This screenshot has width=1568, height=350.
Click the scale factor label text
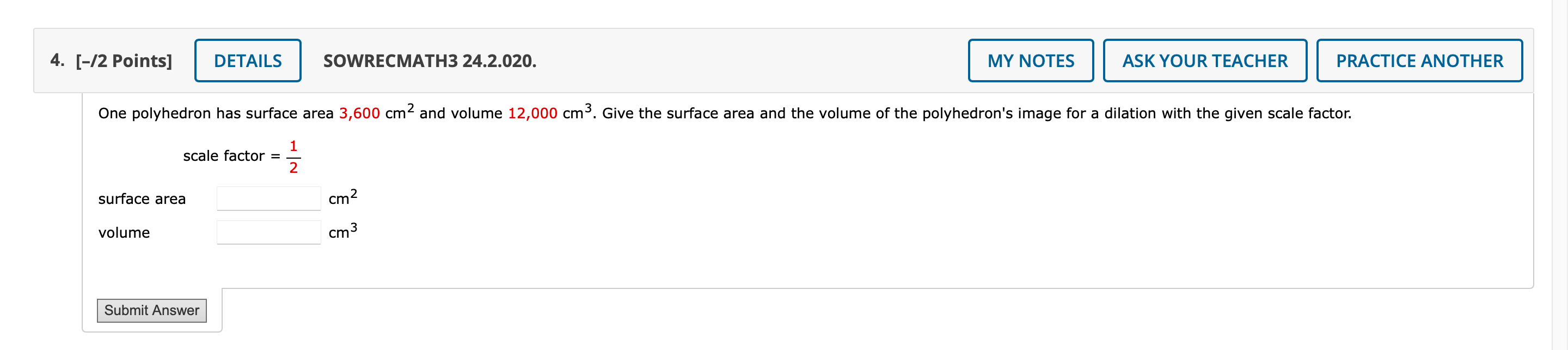click(x=225, y=155)
